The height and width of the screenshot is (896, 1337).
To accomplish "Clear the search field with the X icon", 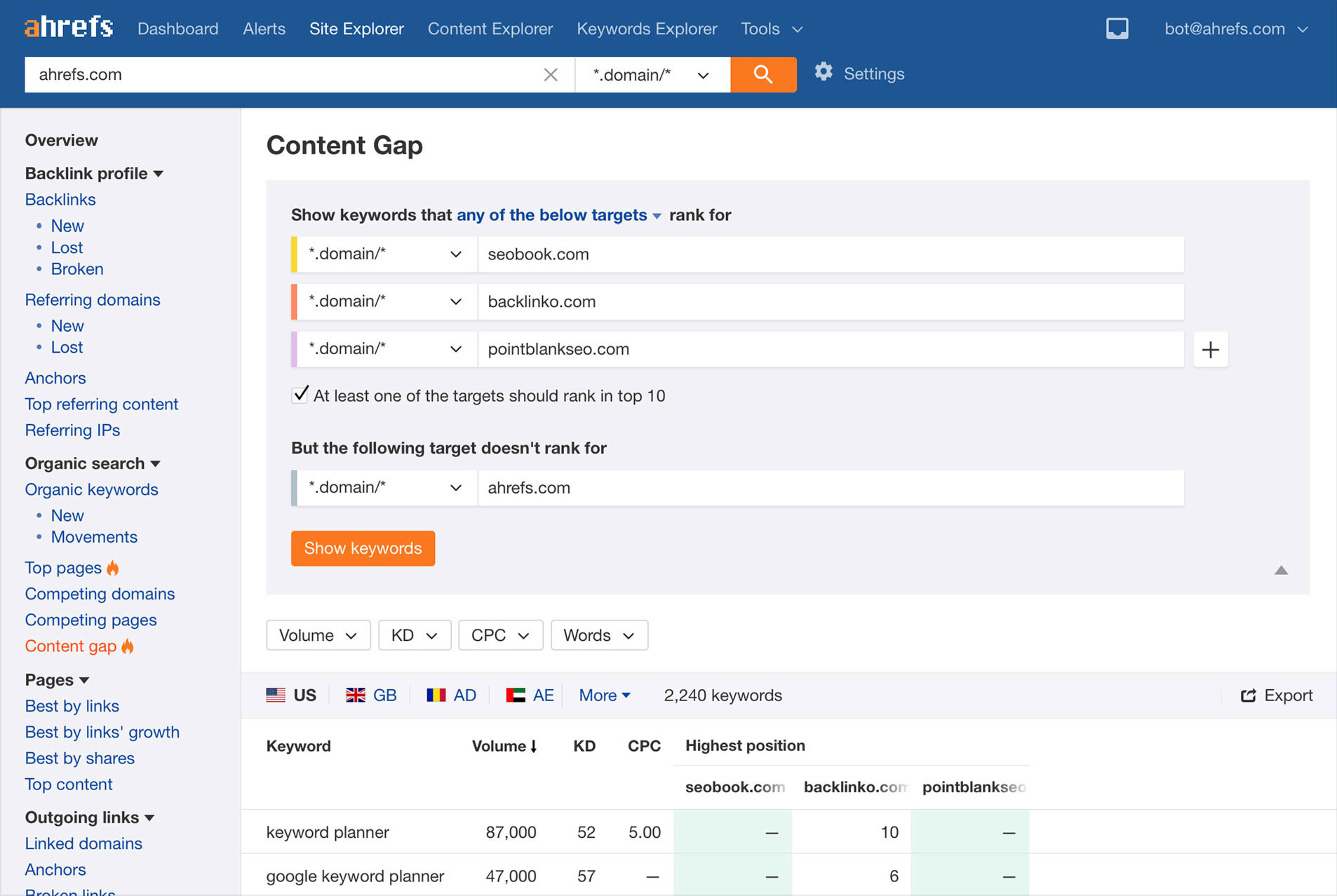I will [551, 74].
